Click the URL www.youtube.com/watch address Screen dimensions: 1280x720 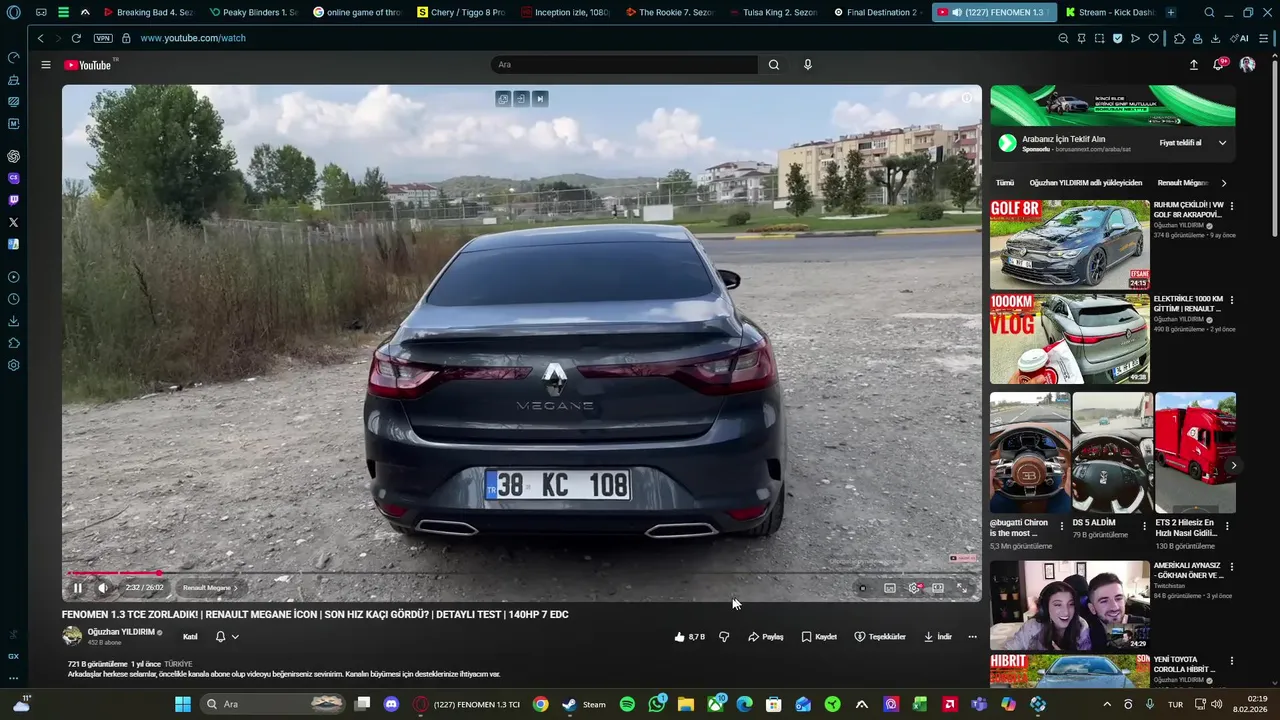tap(193, 38)
